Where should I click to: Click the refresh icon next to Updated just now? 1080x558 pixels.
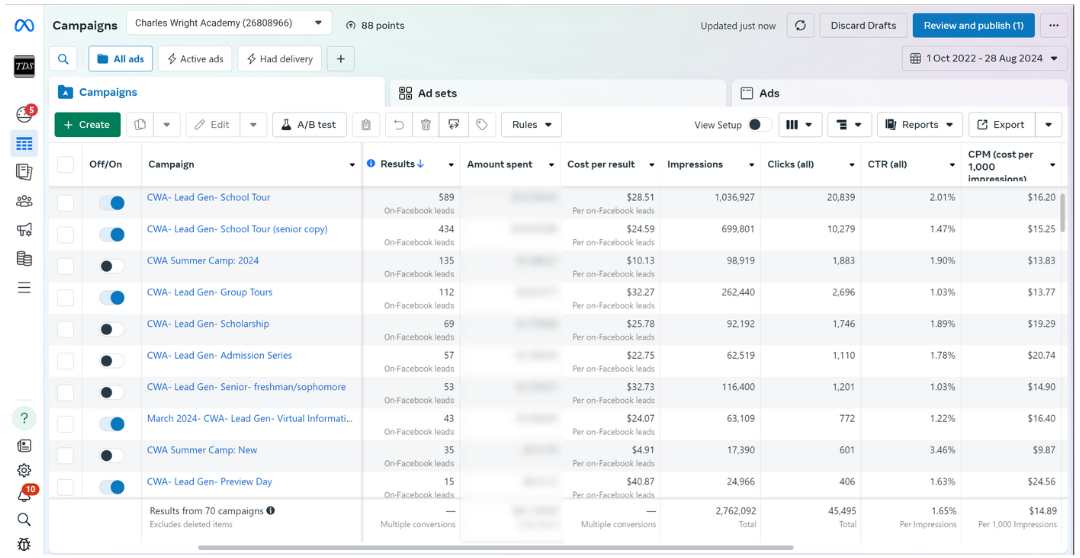pyautogui.click(x=800, y=26)
